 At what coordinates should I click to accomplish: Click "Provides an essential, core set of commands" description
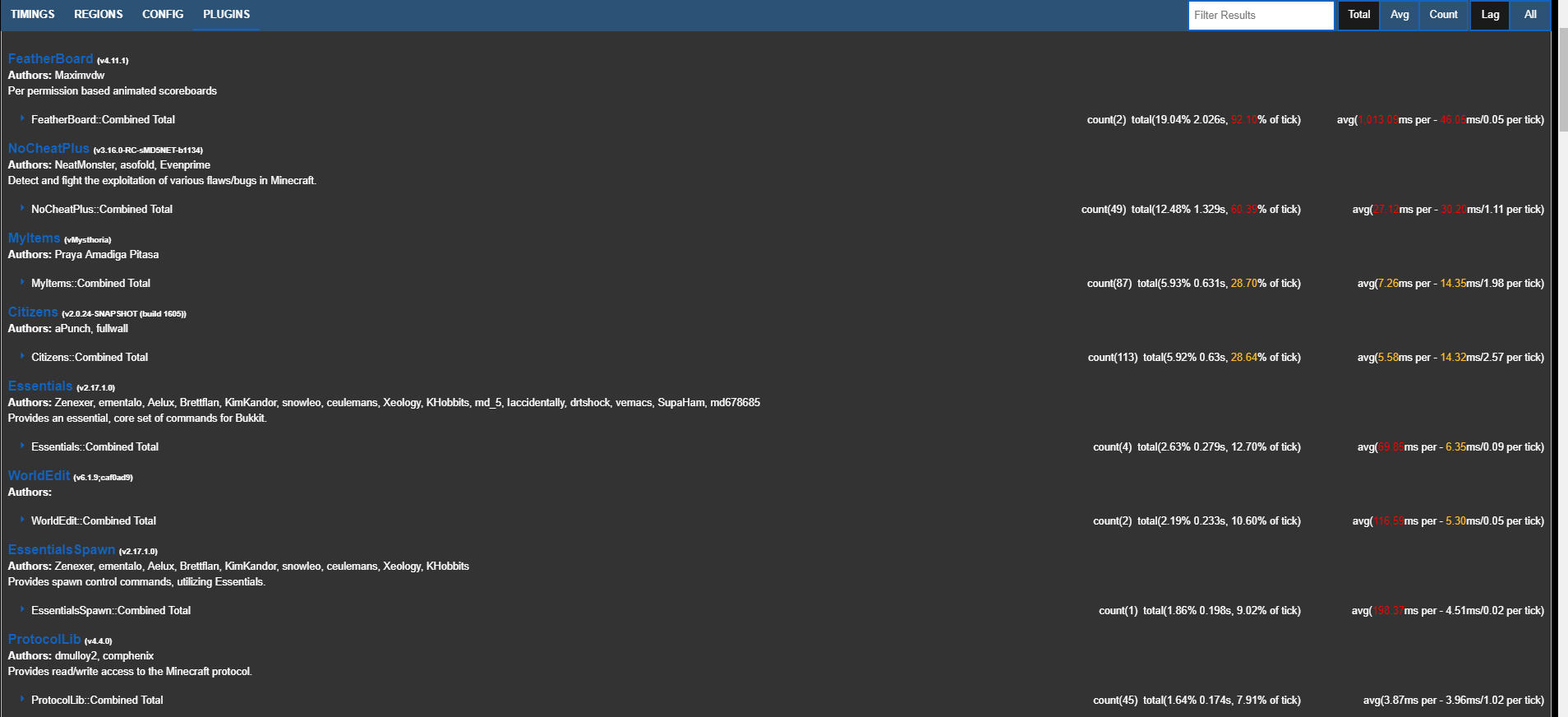(x=137, y=418)
